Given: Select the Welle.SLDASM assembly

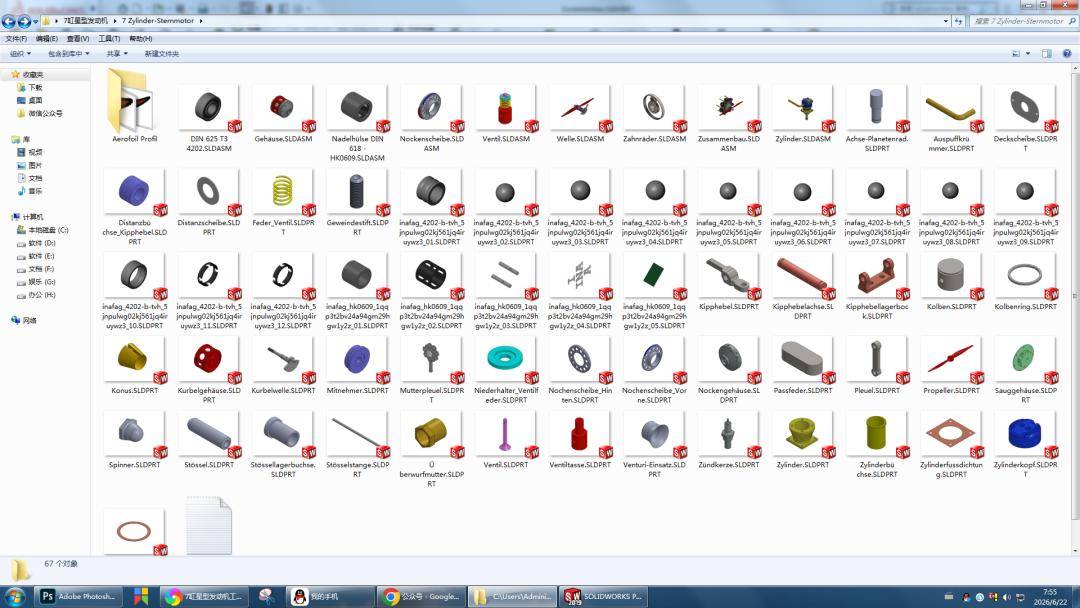Looking at the screenshot, I should [x=580, y=113].
